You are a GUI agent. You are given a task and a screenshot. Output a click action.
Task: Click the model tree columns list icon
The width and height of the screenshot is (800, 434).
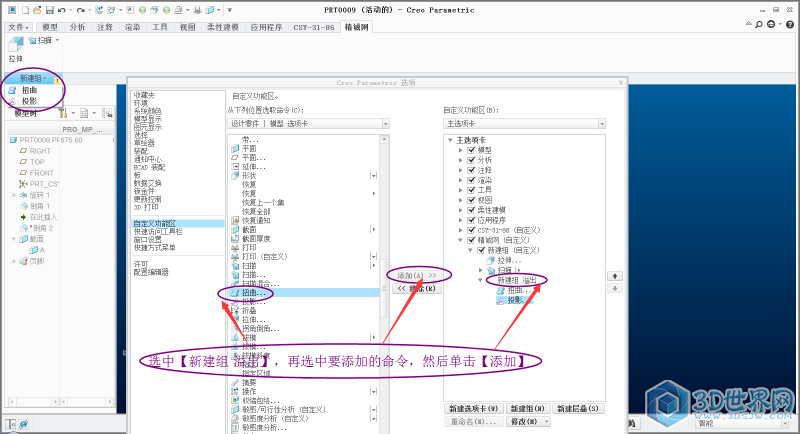point(84,113)
